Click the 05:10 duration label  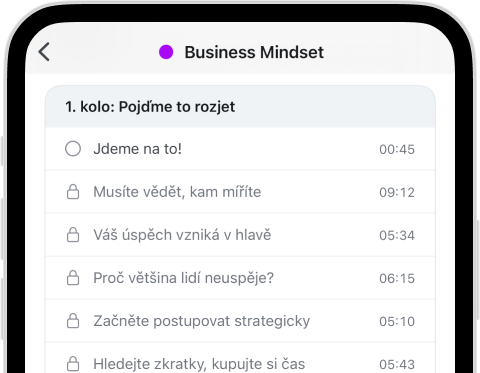click(x=397, y=321)
